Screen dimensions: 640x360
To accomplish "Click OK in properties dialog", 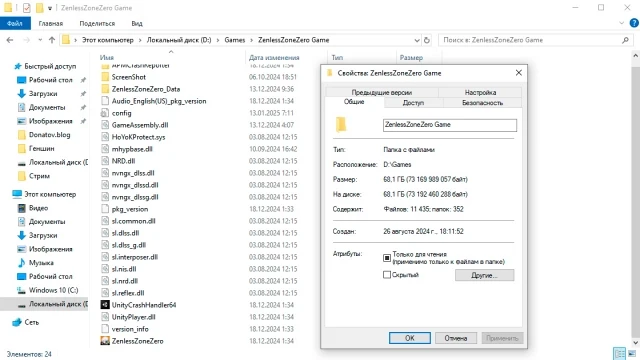I will tap(409, 338).
